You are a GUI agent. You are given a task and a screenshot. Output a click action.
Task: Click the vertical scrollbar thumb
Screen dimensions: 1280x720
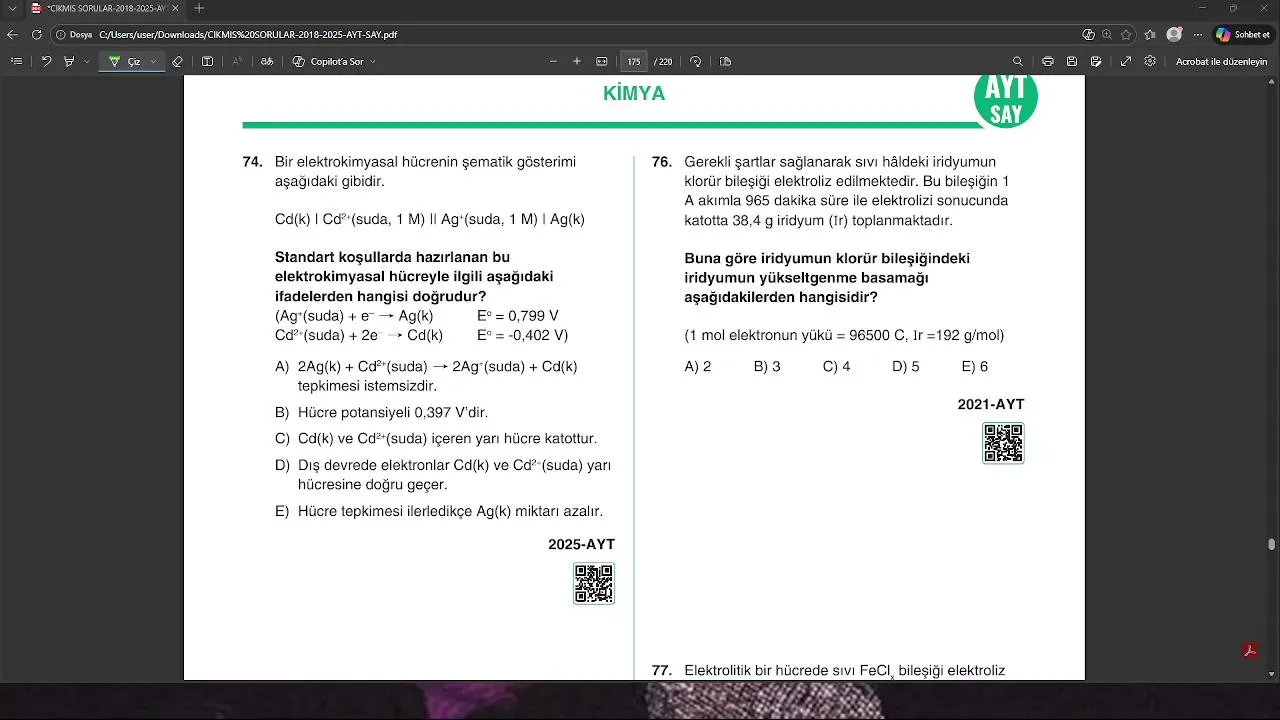(1272, 545)
